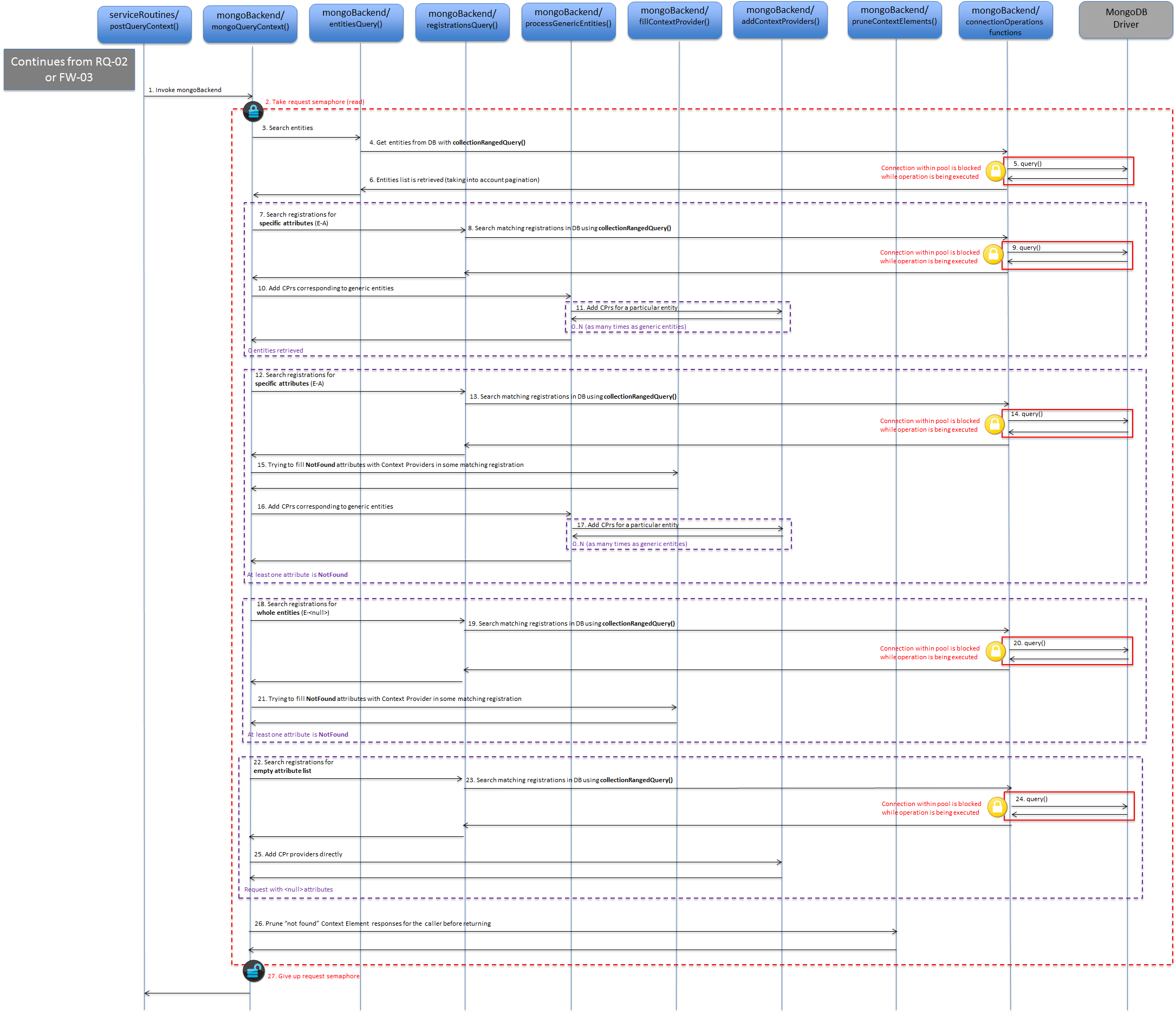This screenshot has width=1176, height=1014.
Task: Click the blue unlocked padlock semaphore icon
Action: click(253, 971)
